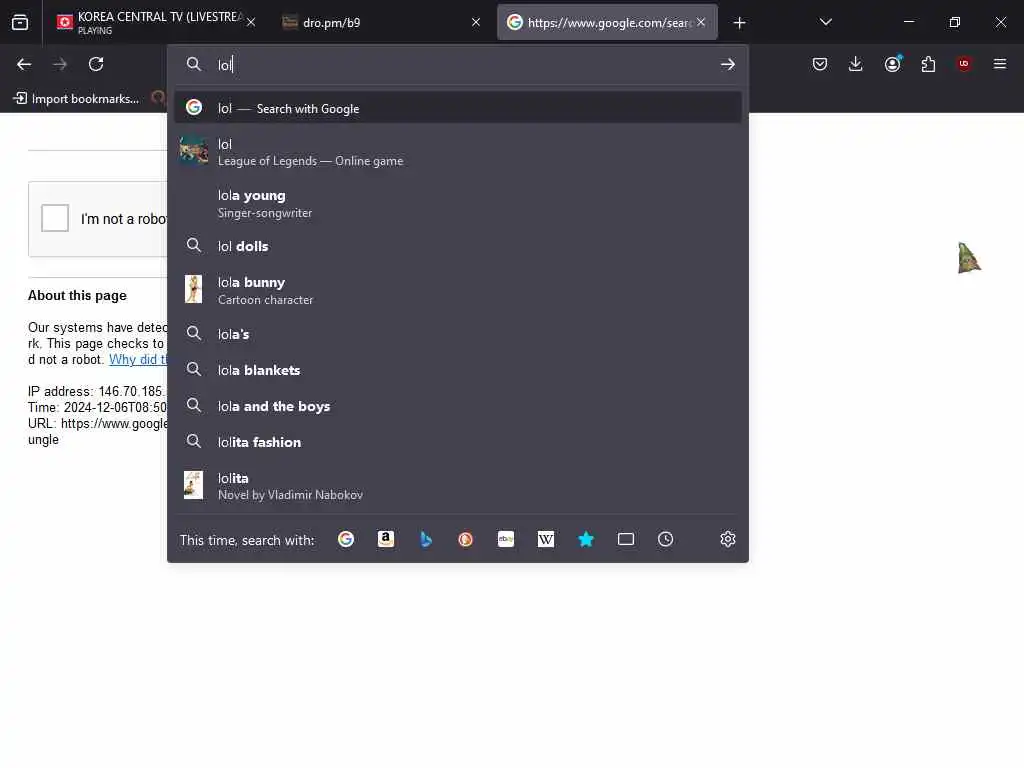Open the Extensions menu
1024x768 pixels.
928,64
